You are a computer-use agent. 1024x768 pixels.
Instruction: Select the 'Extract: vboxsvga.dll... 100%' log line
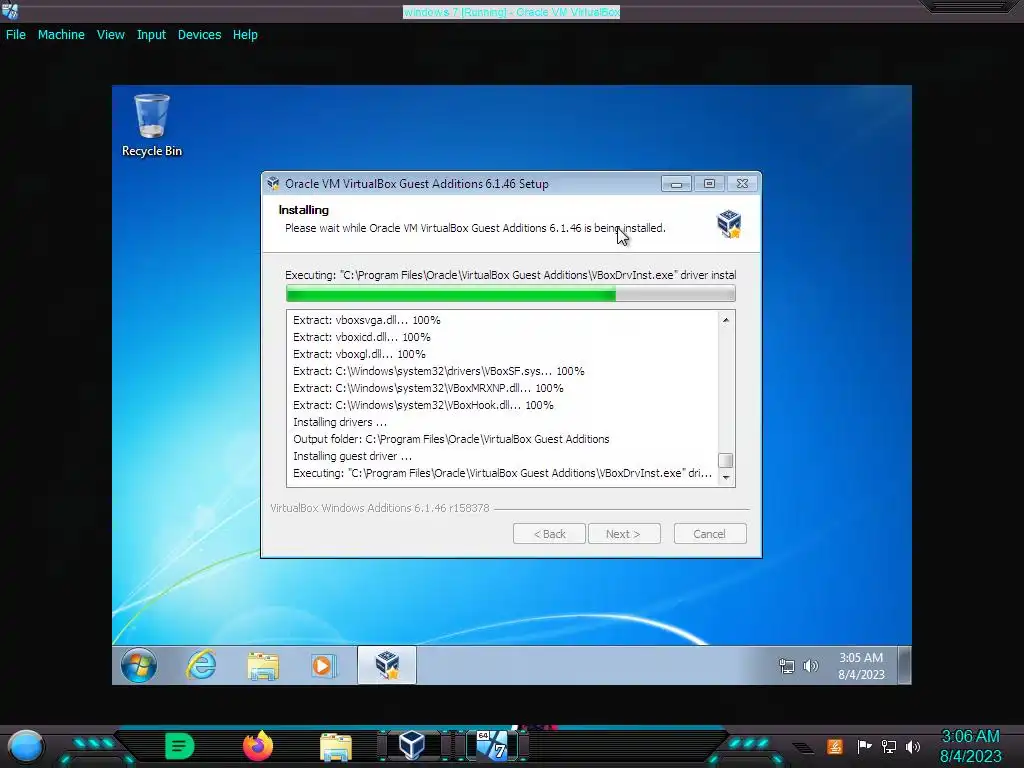point(367,320)
